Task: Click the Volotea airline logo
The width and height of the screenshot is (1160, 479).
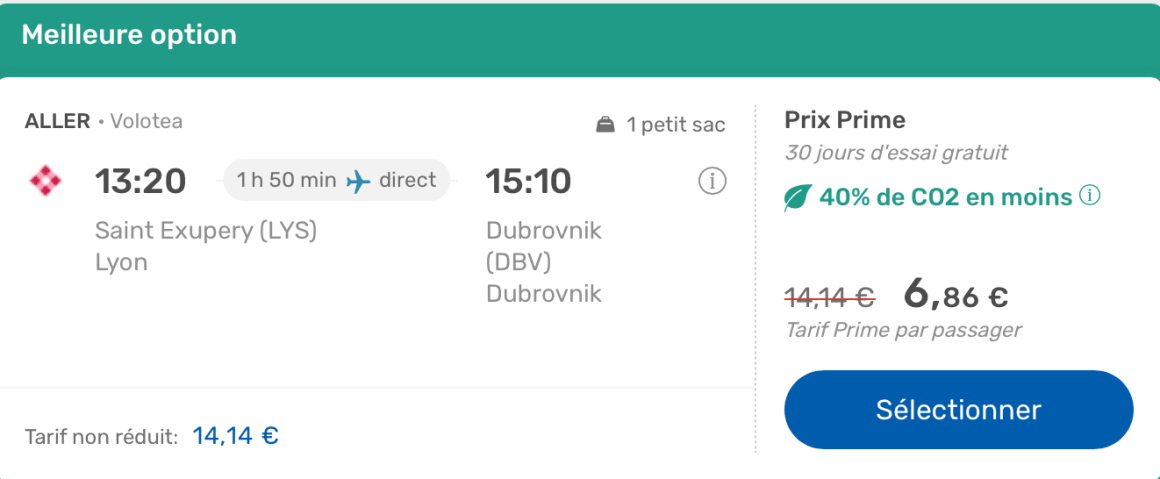Action: (46, 181)
